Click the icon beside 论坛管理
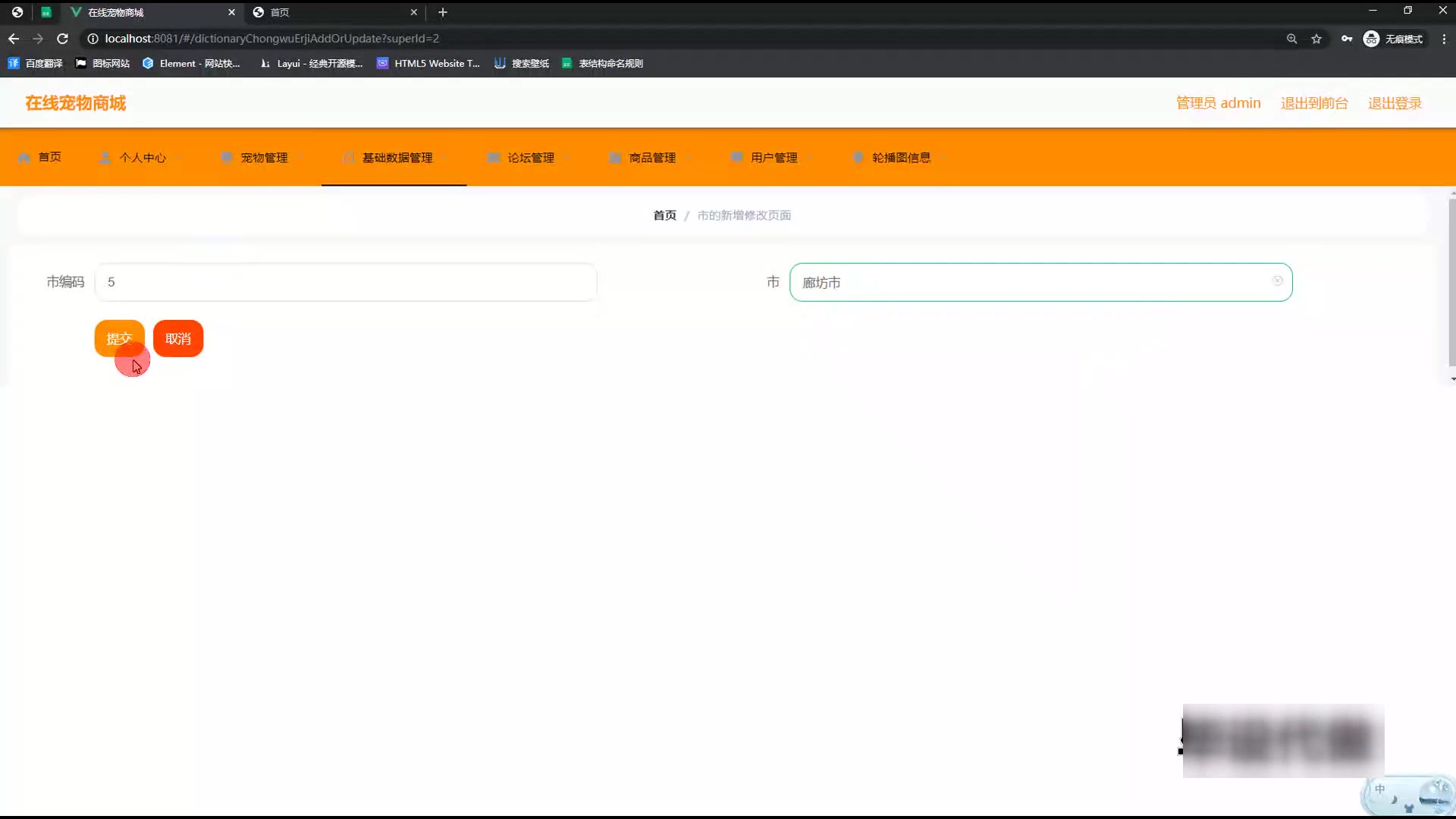Viewport: 1456px width, 819px height. point(494,158)
